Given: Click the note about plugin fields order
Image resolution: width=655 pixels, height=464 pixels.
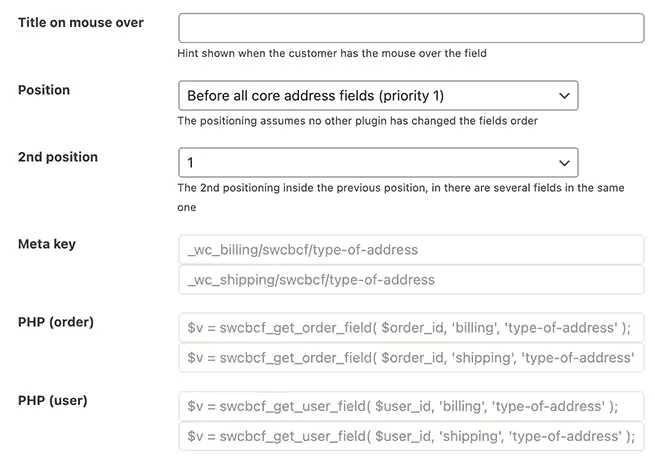Looking at the screenshot, I should [x=358, y=121].
